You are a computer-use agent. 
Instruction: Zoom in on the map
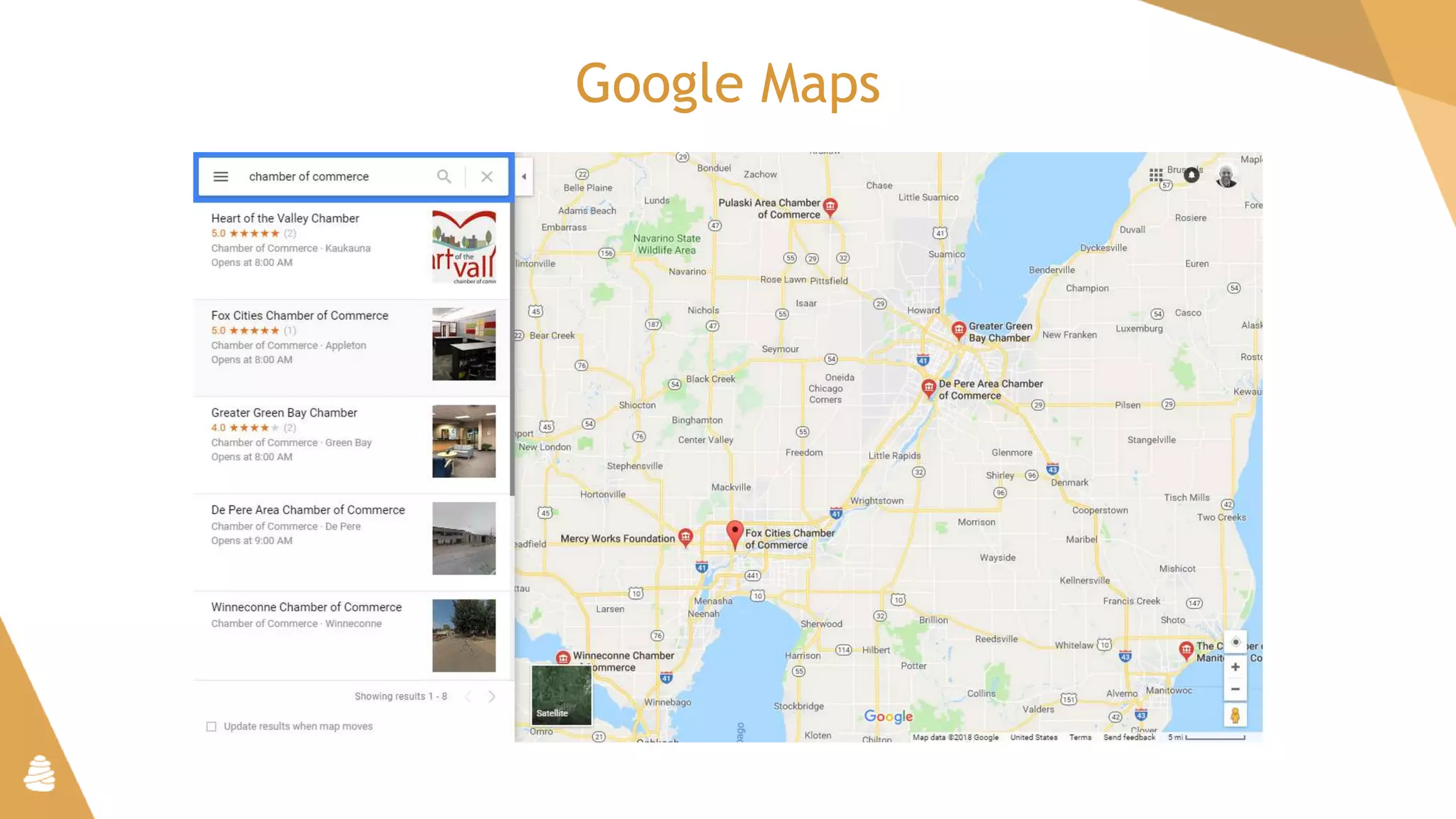pos(1236,667)
